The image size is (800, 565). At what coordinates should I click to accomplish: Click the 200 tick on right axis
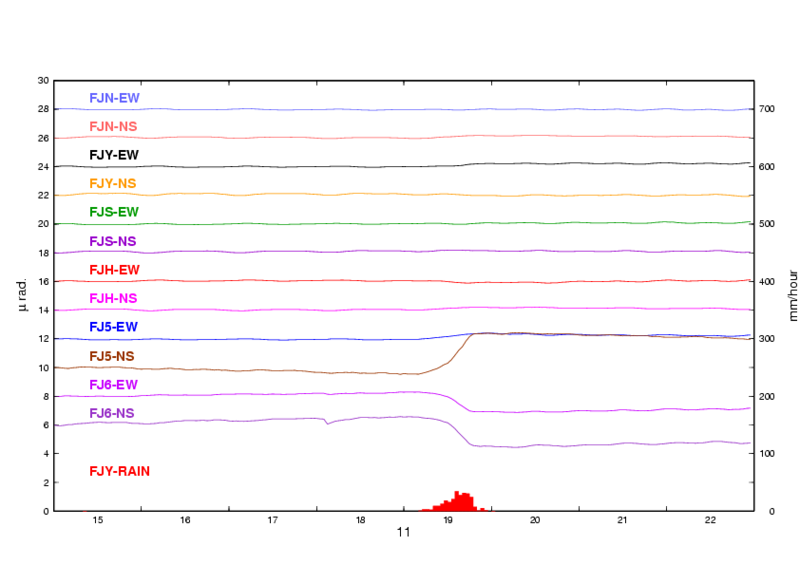(767, 397)
